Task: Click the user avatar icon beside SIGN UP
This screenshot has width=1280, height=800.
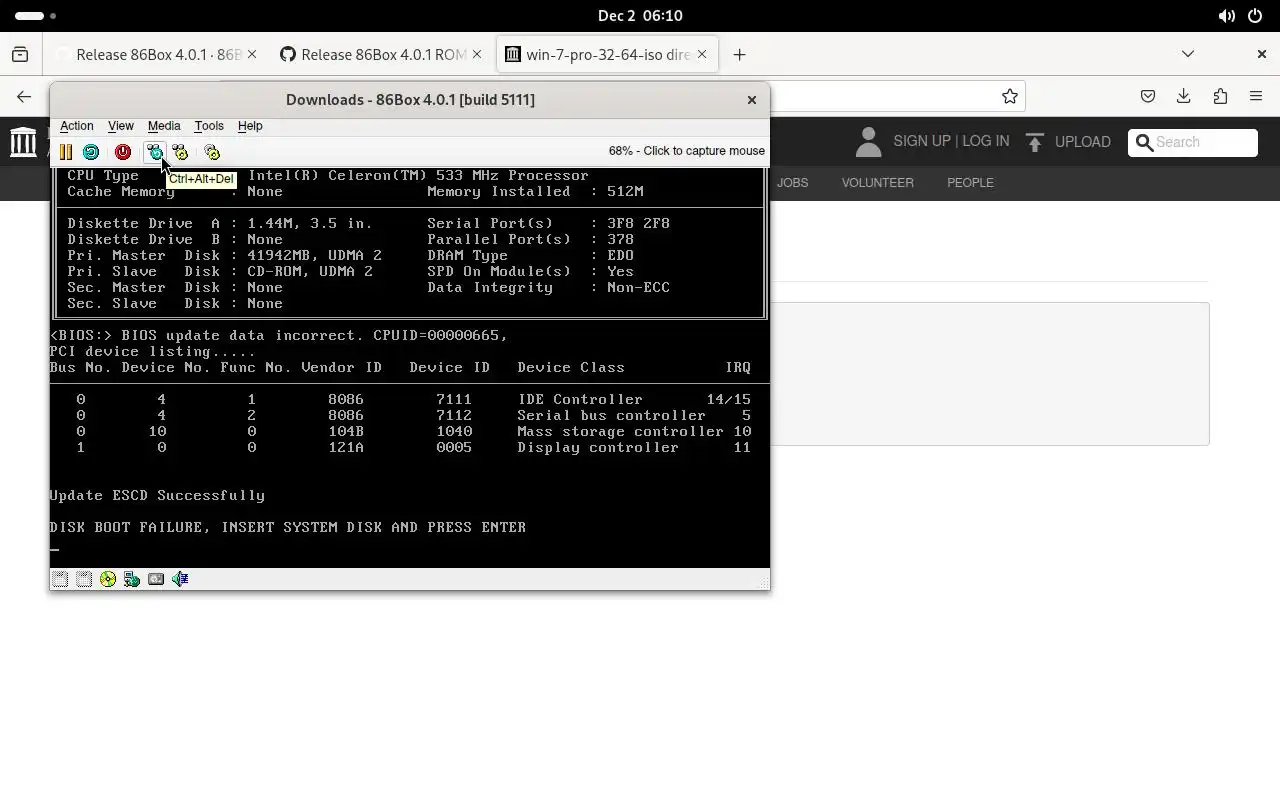Action: click(868, 142)
